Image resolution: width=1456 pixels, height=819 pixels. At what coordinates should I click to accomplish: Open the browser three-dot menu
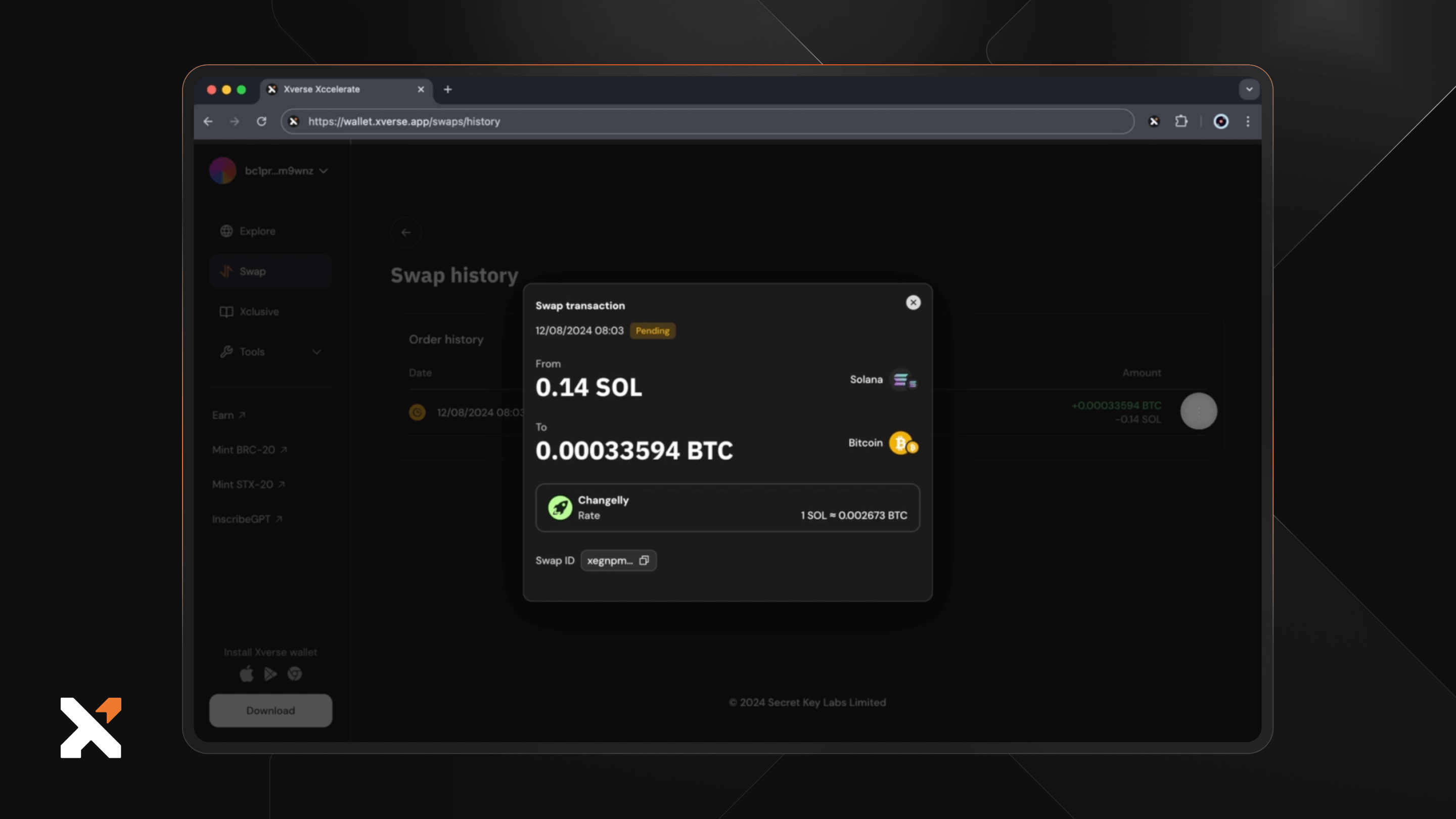click(1248, 121)
